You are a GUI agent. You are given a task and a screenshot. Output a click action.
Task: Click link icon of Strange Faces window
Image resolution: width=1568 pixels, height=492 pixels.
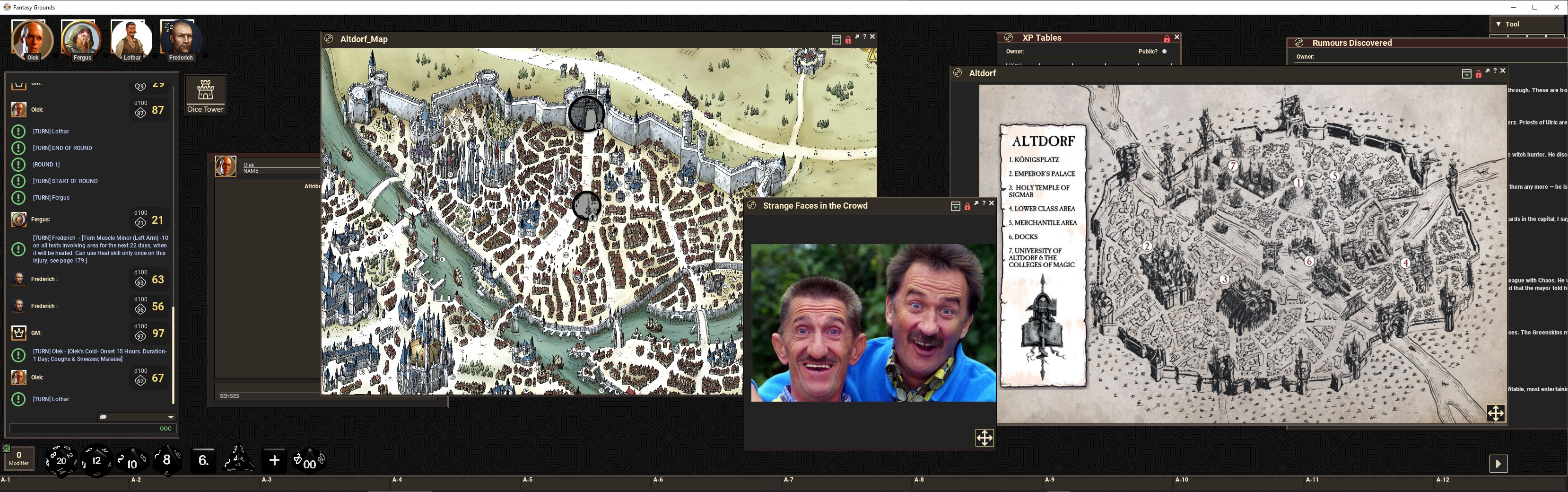752,205
